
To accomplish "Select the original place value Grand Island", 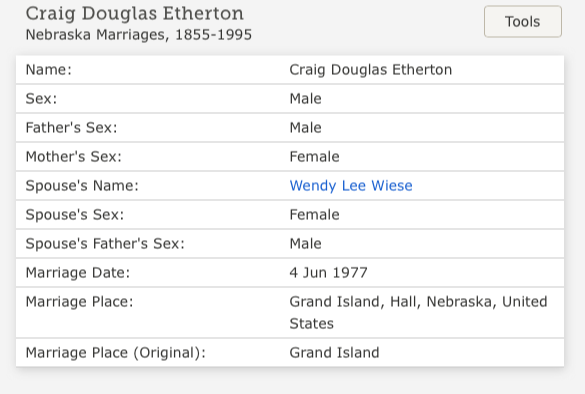I will (334, 353).
